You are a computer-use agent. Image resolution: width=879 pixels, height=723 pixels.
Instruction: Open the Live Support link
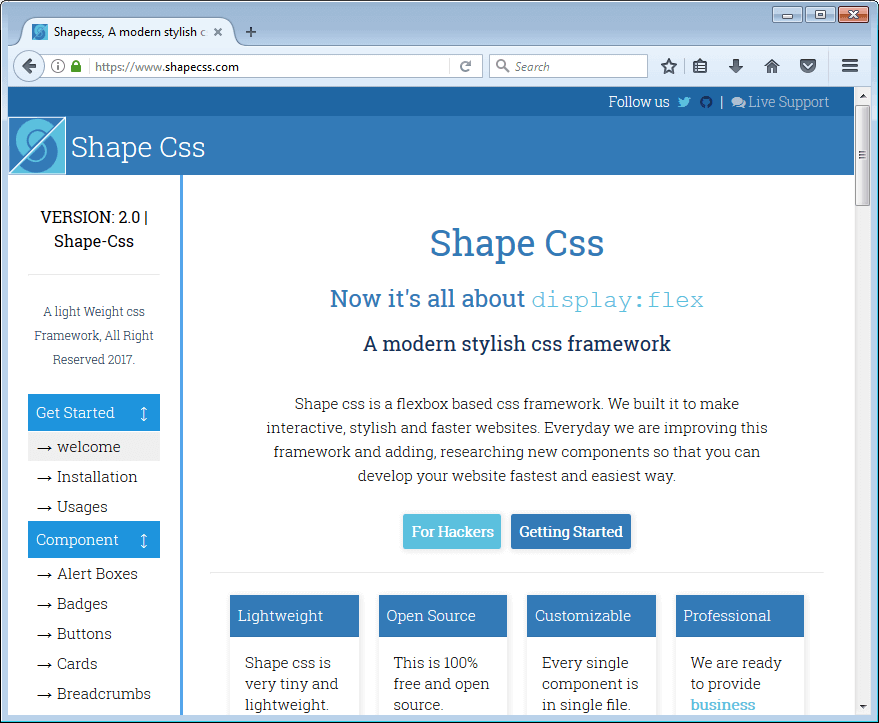pyautogui.click(x=780, y=102)
